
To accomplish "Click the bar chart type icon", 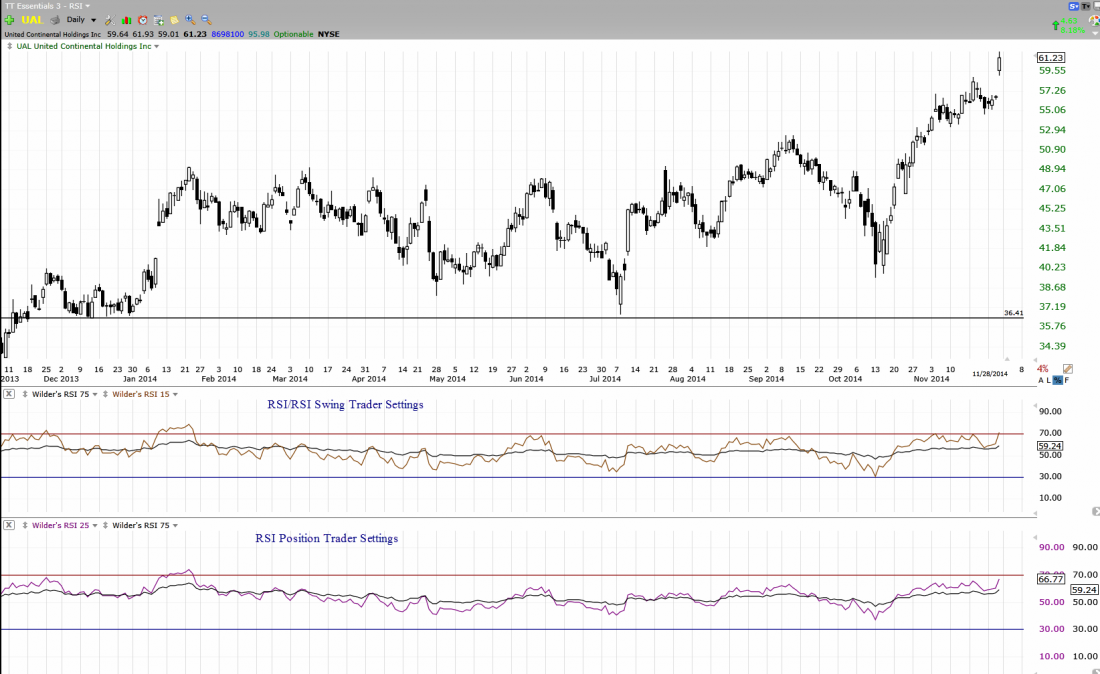I will [127, 20].
